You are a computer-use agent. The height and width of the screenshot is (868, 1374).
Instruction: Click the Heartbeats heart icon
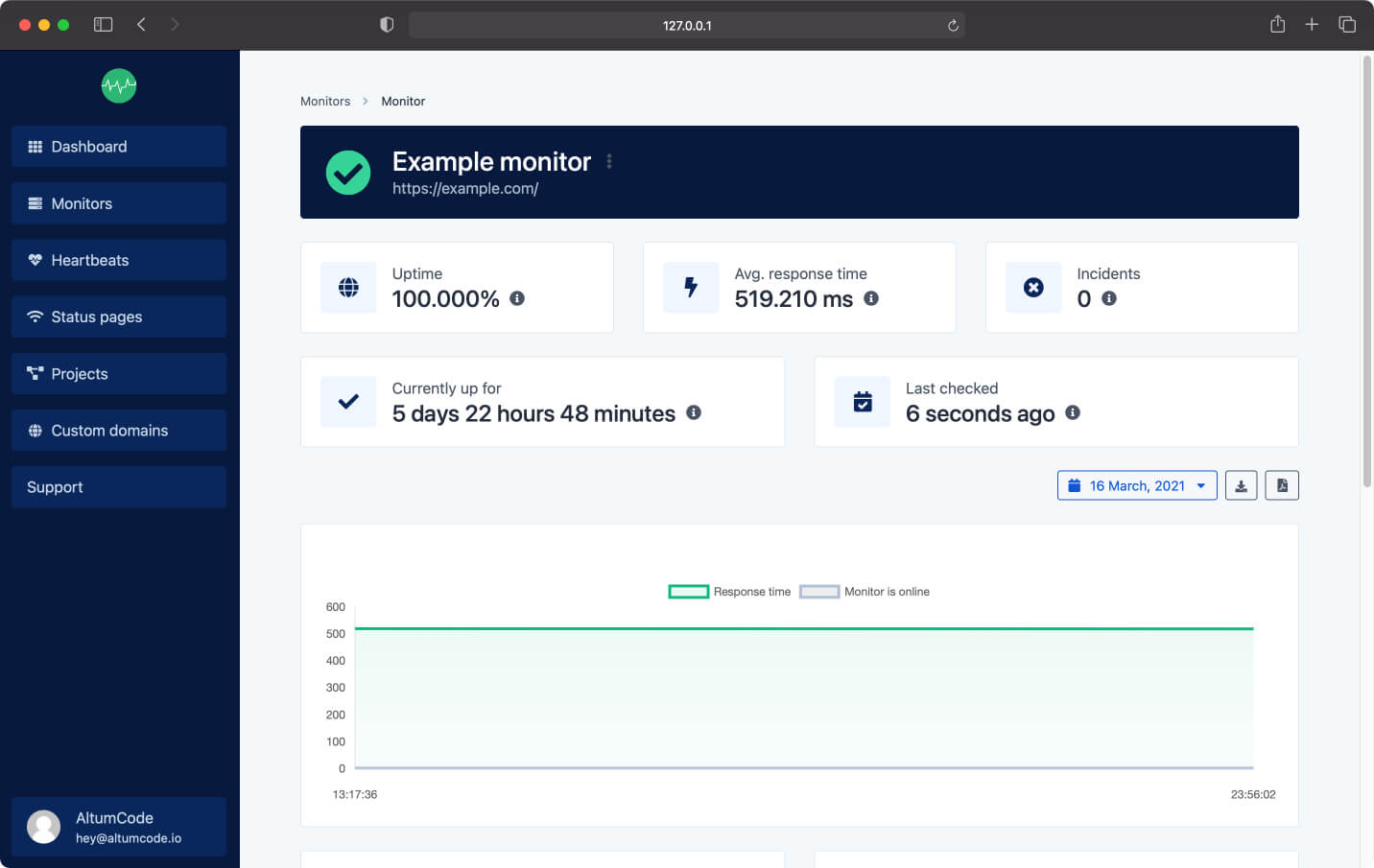pos(36,260)
